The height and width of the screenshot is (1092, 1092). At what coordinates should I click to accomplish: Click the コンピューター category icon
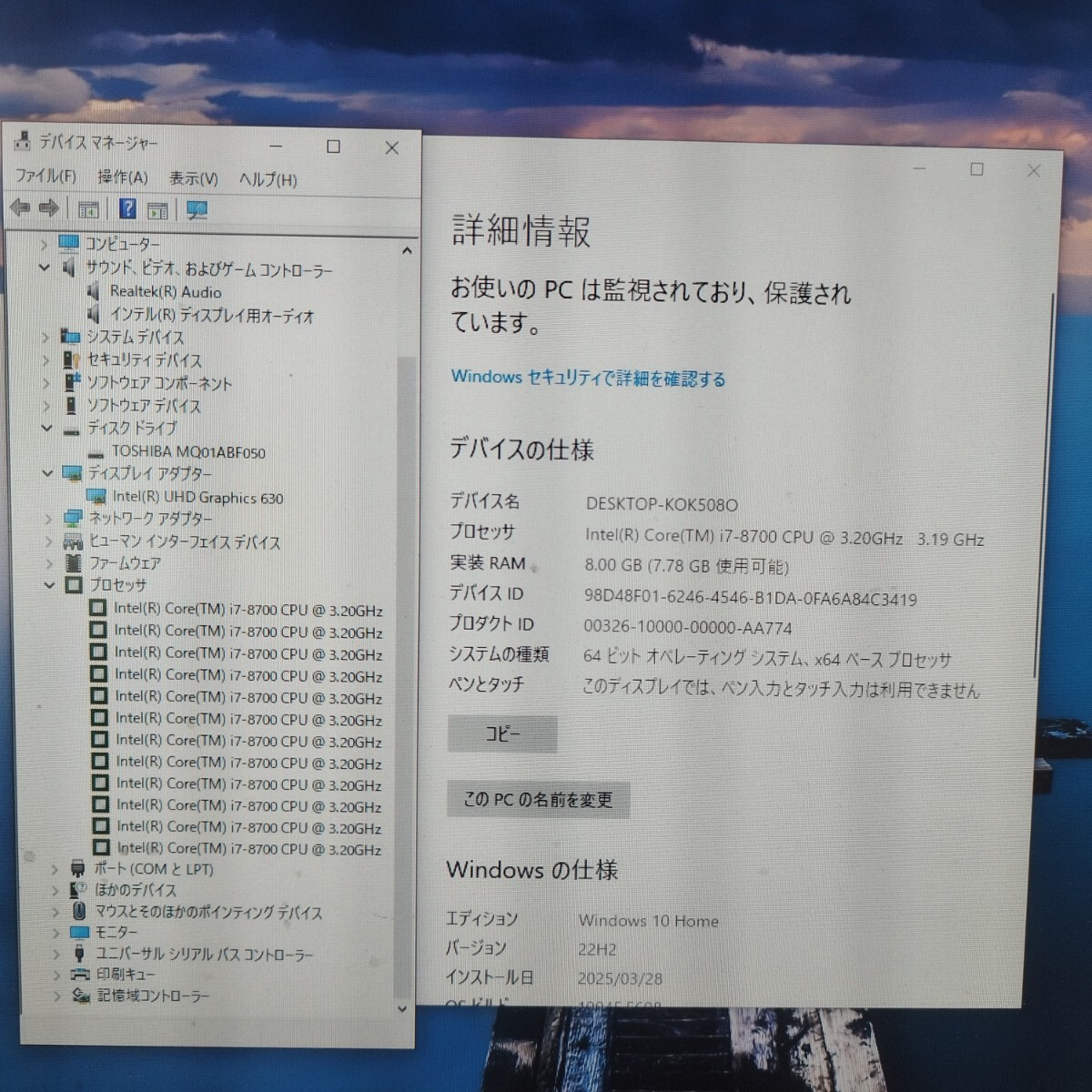[x=69, y=243]
